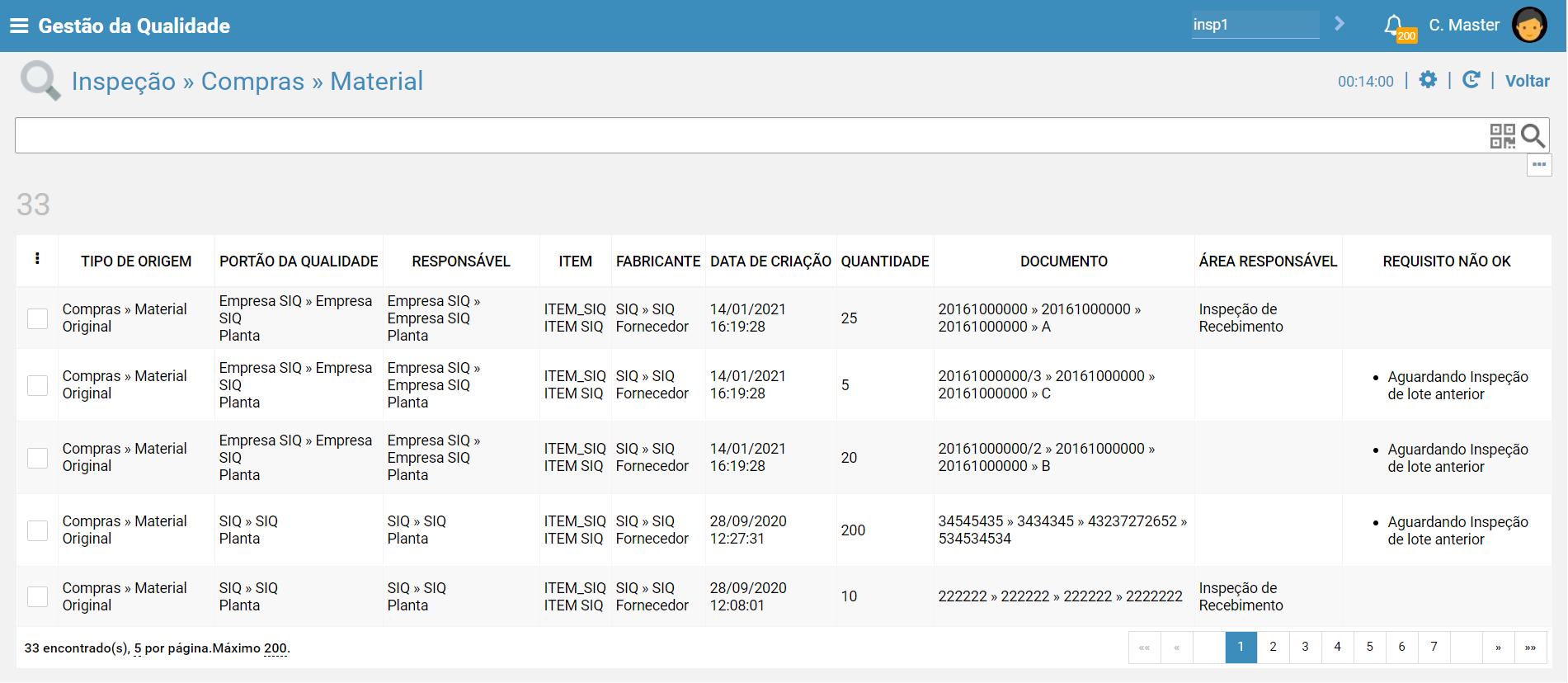
Task: Open the three-dots more options button
Action: tap(1539, 165)
